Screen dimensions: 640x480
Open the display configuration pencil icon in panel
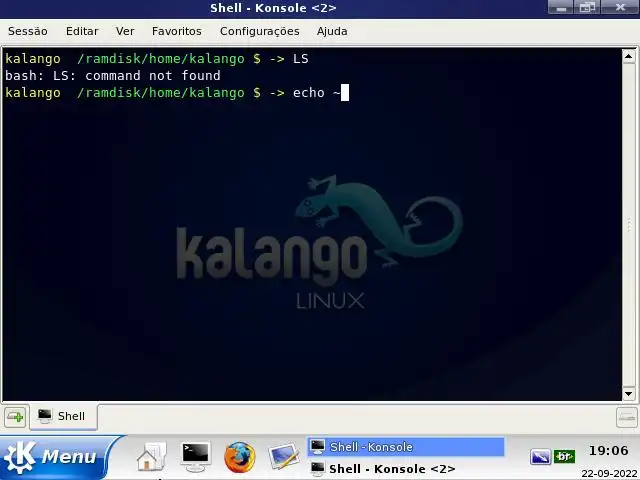click(x=284, y=457)
